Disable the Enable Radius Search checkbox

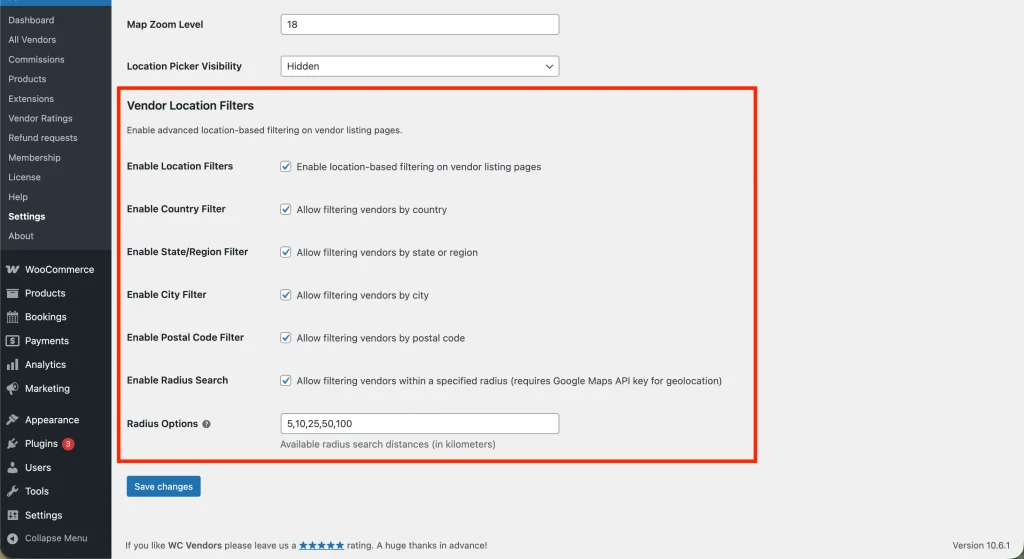pos(285,380)
